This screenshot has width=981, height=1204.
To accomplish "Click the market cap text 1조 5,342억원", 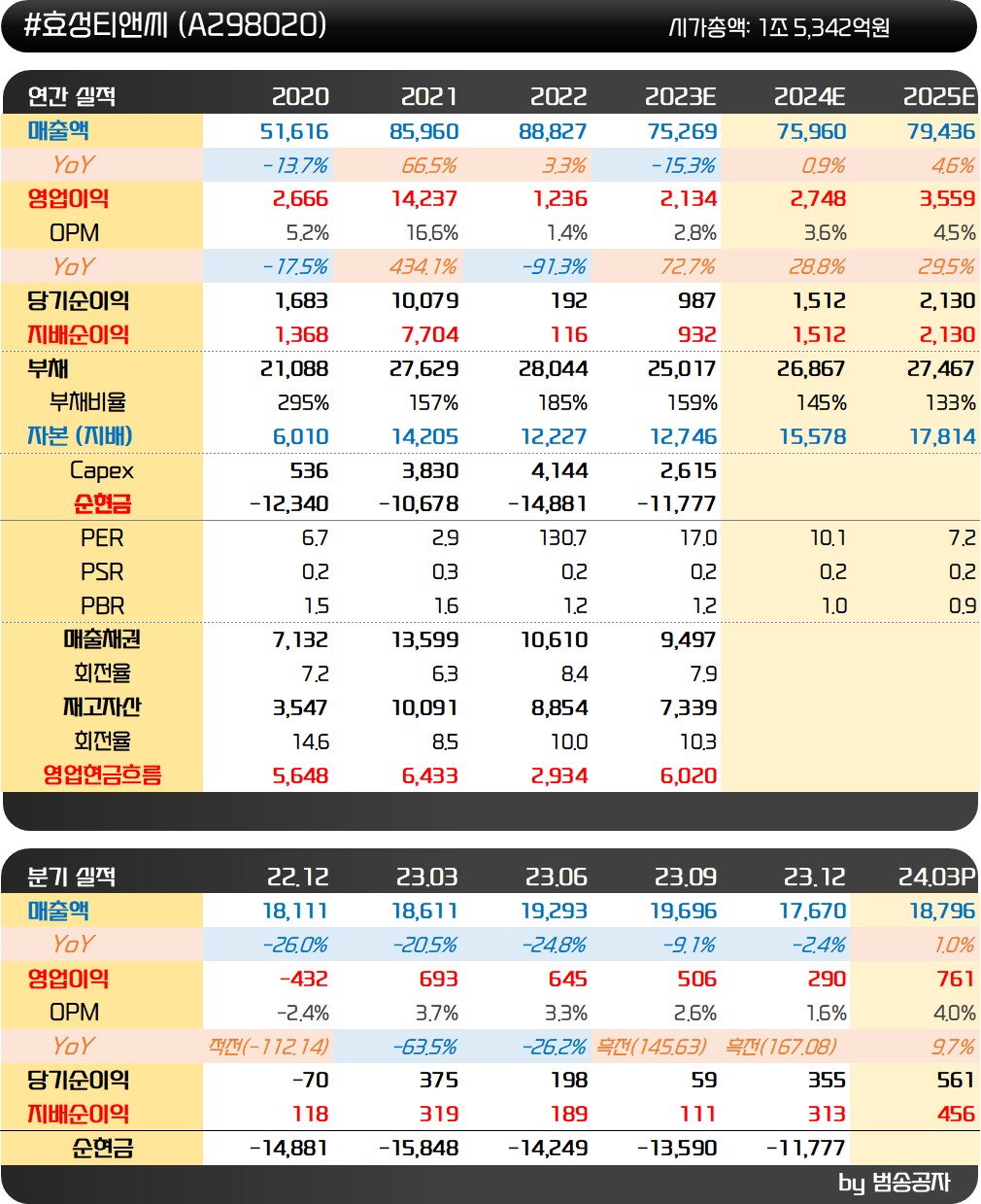I will pyautogui.click(x=824, y=27).
